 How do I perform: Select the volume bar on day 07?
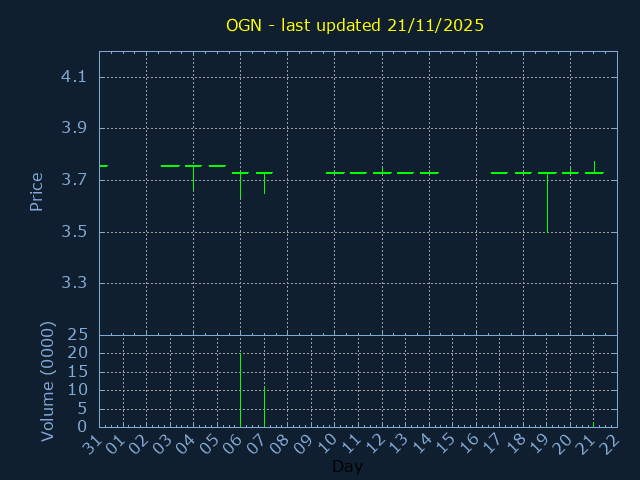[264, 407]
